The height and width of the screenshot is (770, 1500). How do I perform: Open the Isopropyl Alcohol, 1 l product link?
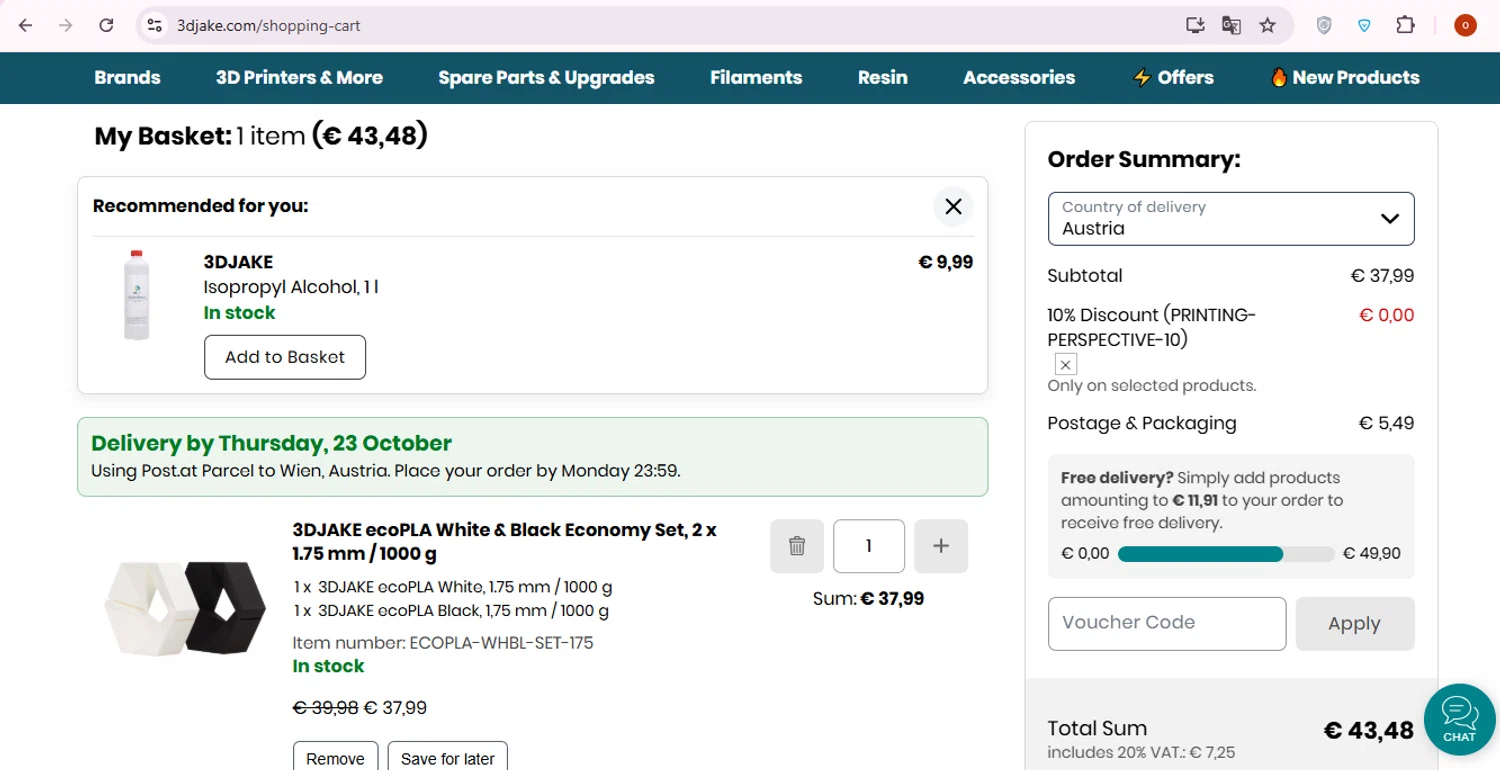tap(291, 287)
